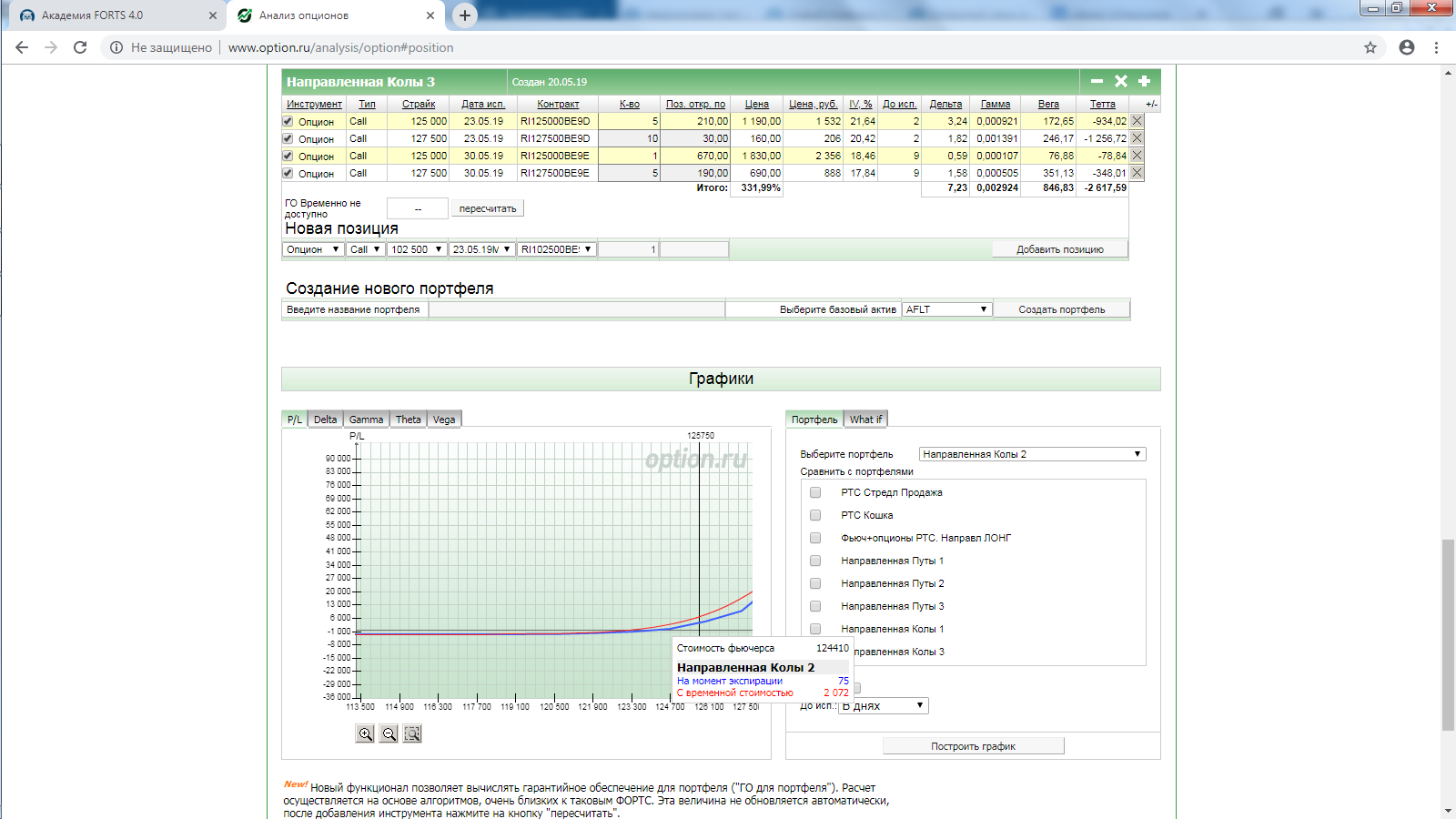Click the zoom-in magnifier below the chart

(x=365, y=733)
